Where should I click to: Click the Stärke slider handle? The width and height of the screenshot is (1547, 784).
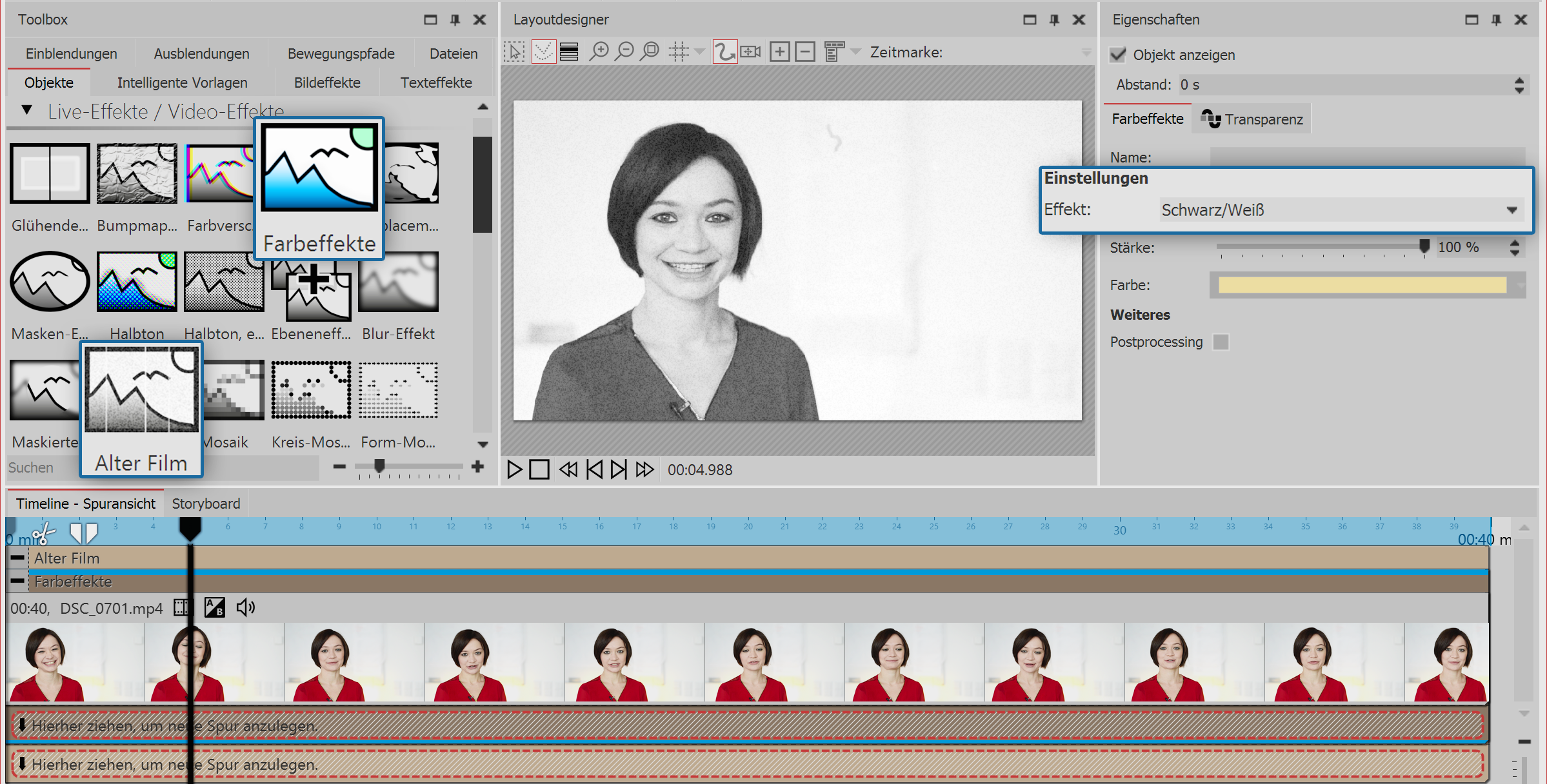(1424, 246)
